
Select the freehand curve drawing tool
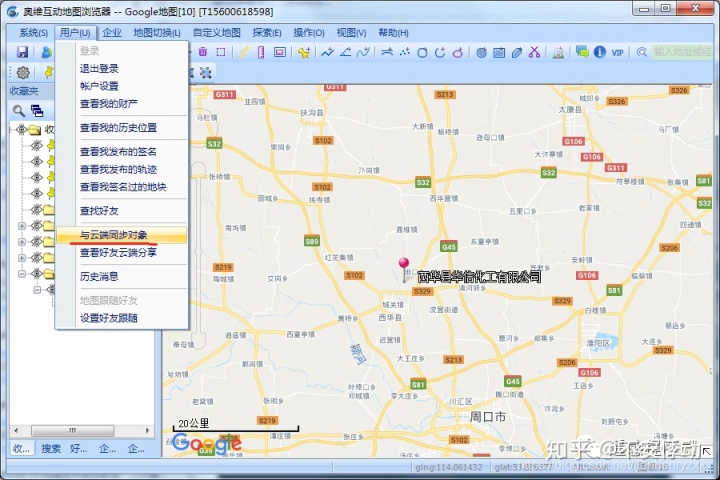(363, 52)
